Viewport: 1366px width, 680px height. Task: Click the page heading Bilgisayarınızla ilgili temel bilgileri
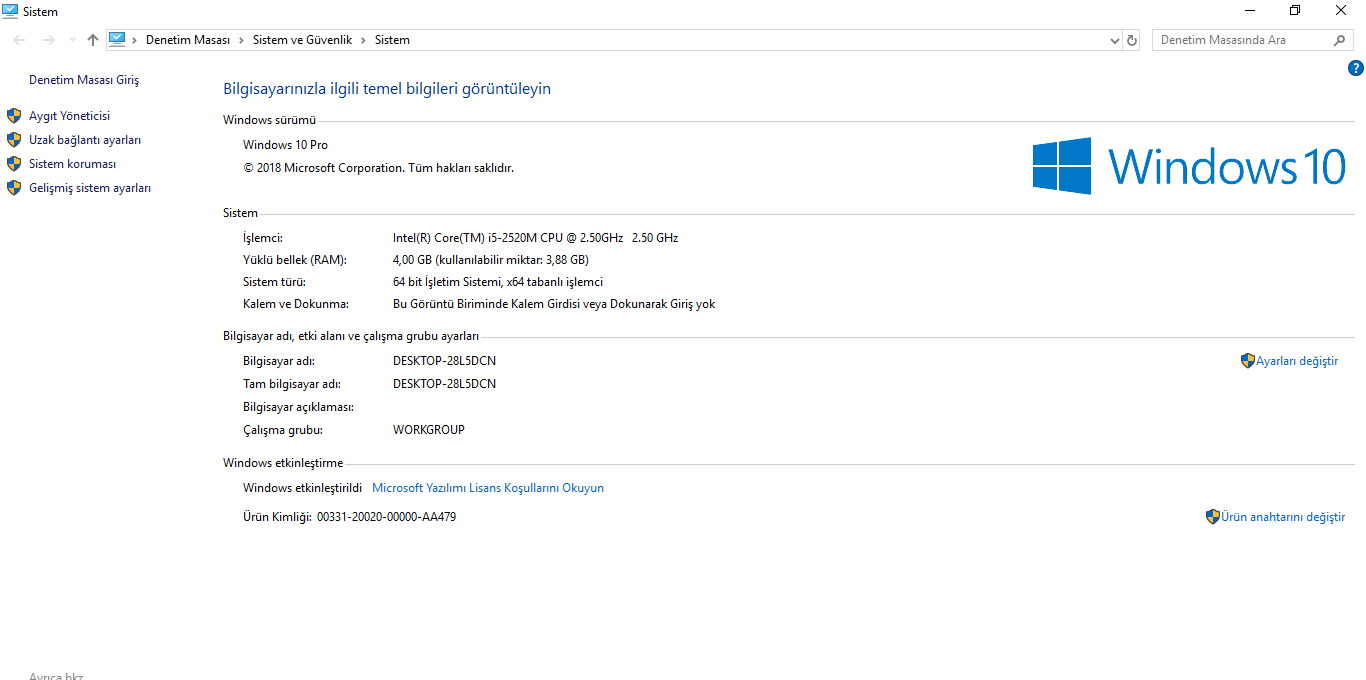click(x=387, y=89)
